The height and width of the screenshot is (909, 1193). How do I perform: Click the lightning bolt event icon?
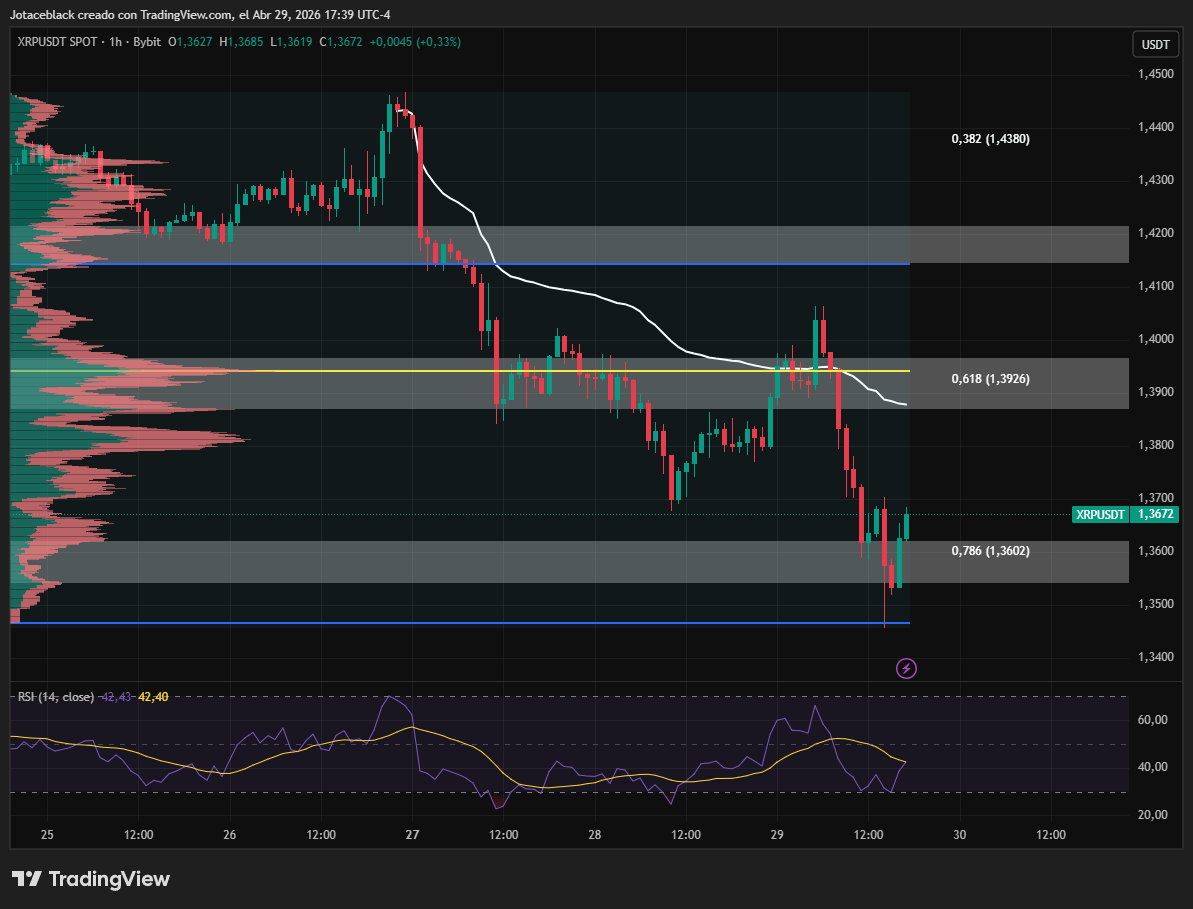(906, 669)
